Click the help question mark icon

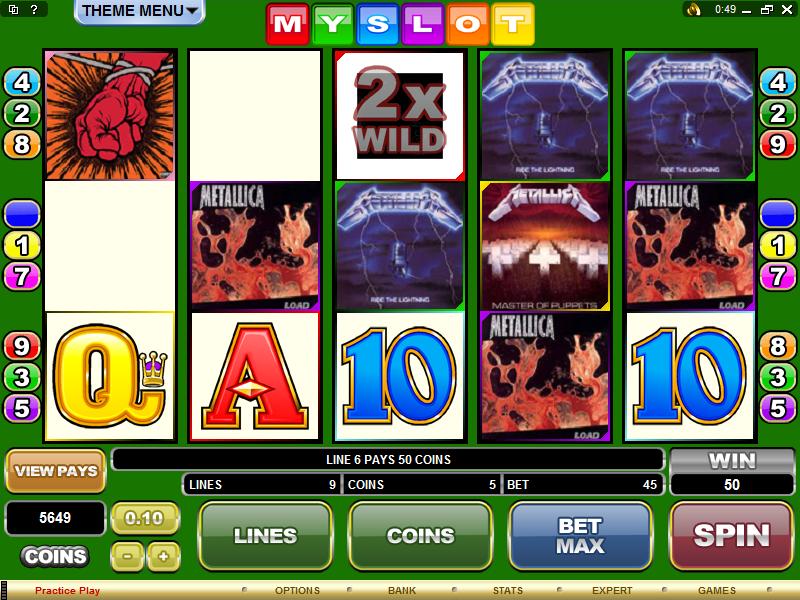(34, 9)
